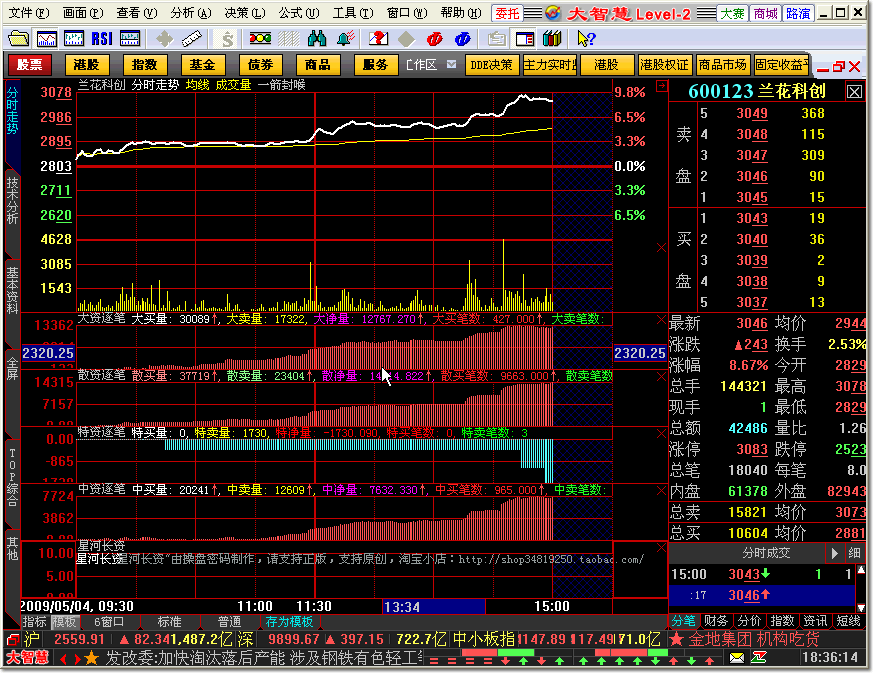Switch to 分价 tab in quote panel
This screenshot has width=876, height=675.
(749, 621)
